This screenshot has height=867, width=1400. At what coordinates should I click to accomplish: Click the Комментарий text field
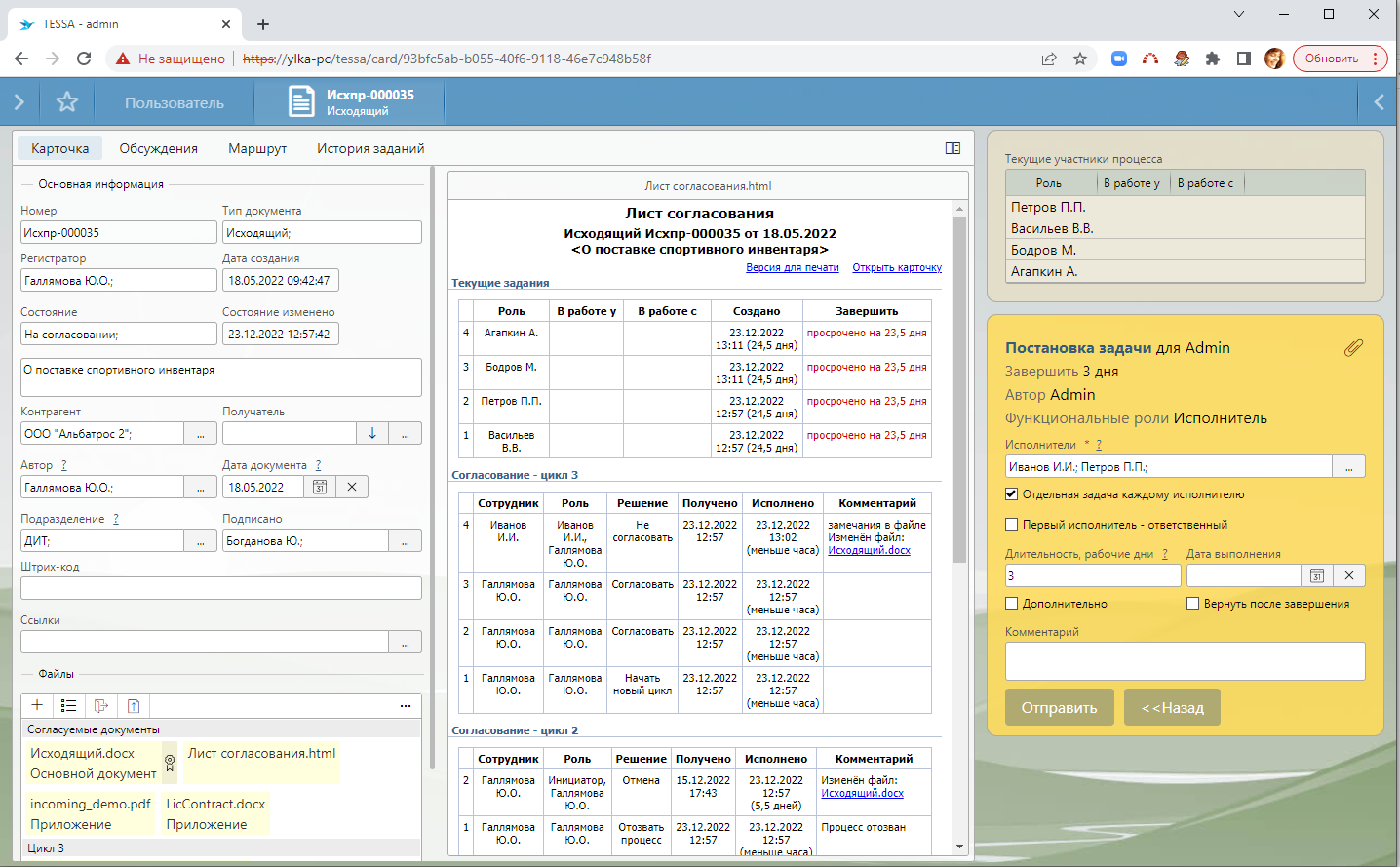pyautogui.click(x=1185, y=661)
